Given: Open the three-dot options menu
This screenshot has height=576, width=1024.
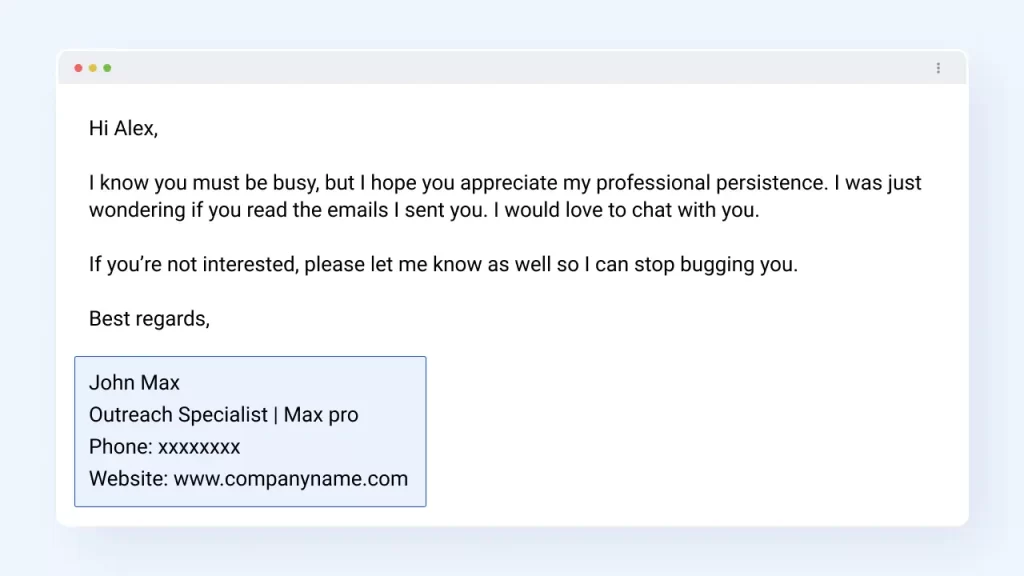Looking at the screenshot, I should point(938,68).
